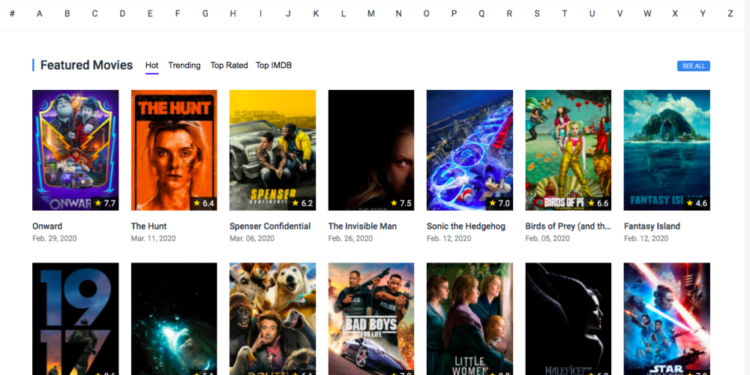Viewport: 750px width, 375px height.
Task: Filter movies by letter E
Action: click(x=150, y=13)
